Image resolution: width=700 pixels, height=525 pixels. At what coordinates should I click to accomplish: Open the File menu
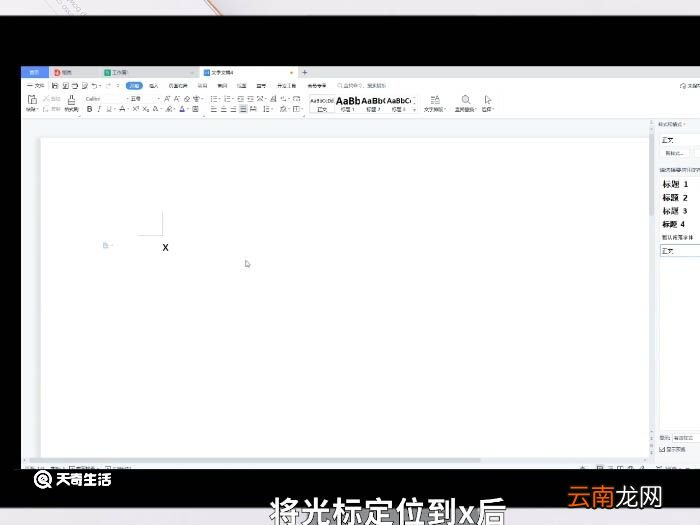pos(35,85)
